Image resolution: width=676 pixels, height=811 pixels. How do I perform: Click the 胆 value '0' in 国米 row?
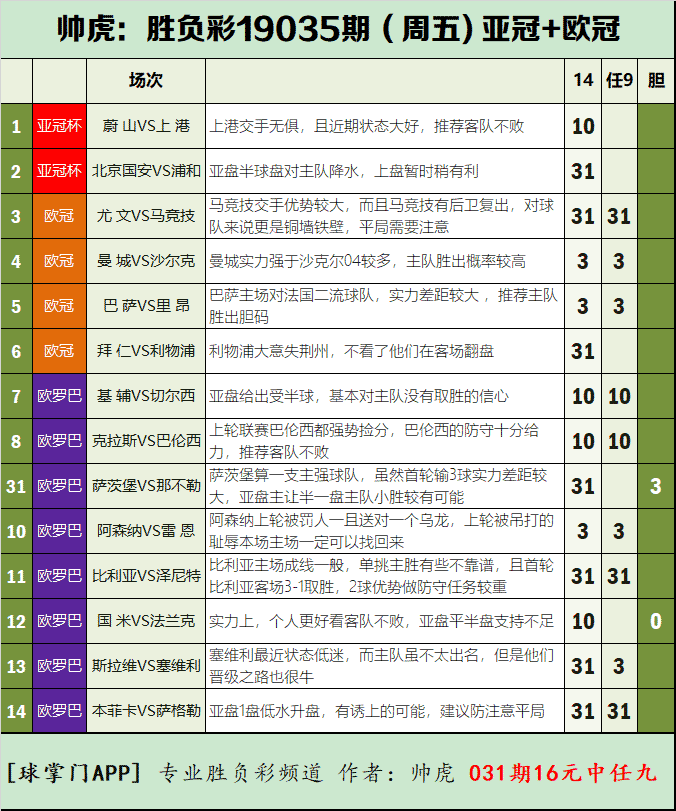[x=656, y=621]
